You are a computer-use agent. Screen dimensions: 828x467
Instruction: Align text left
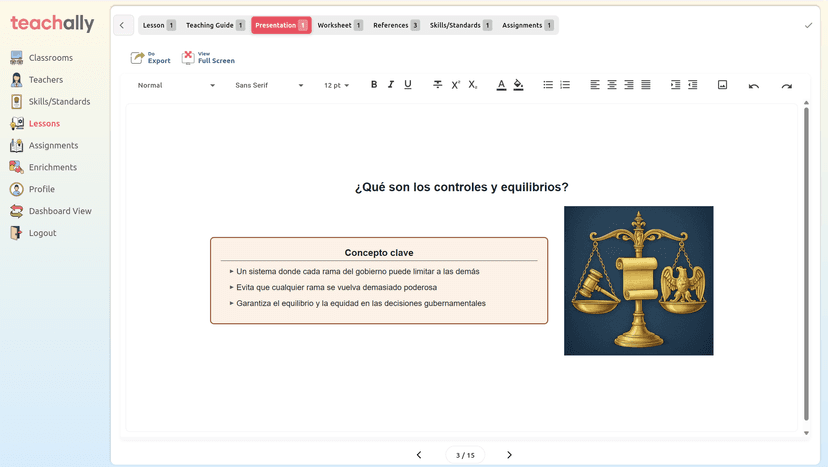(x=595, y=85)
